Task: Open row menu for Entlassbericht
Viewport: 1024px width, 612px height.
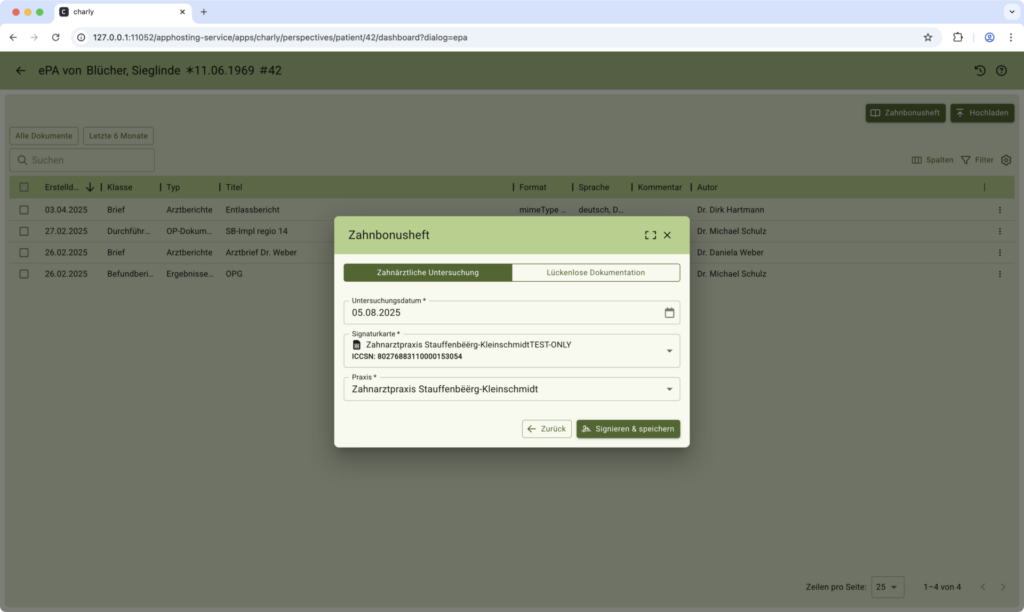Action: [x=999, y=210]
